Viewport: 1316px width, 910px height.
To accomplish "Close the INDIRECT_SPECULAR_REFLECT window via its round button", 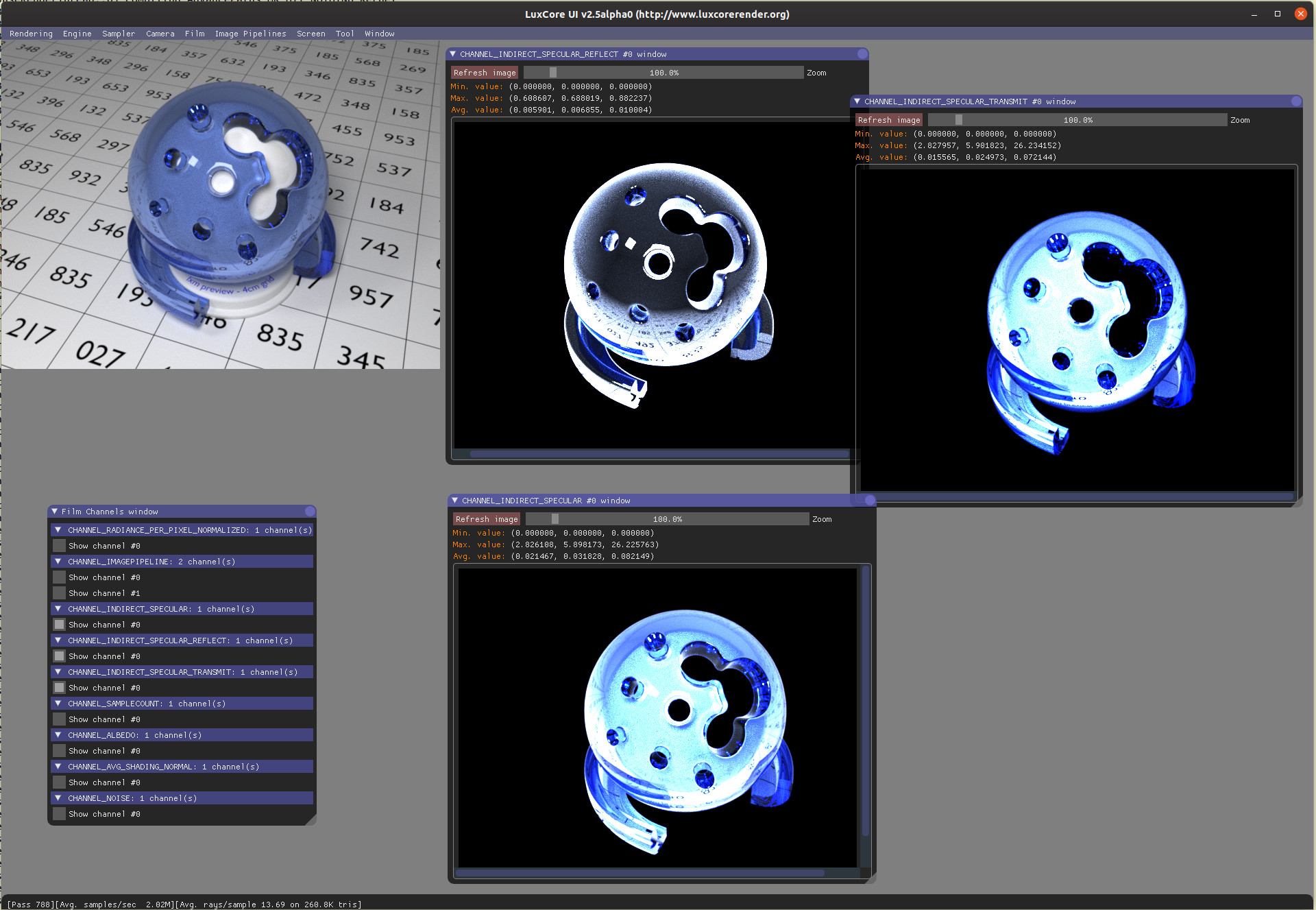I will (x=862, y=54).
